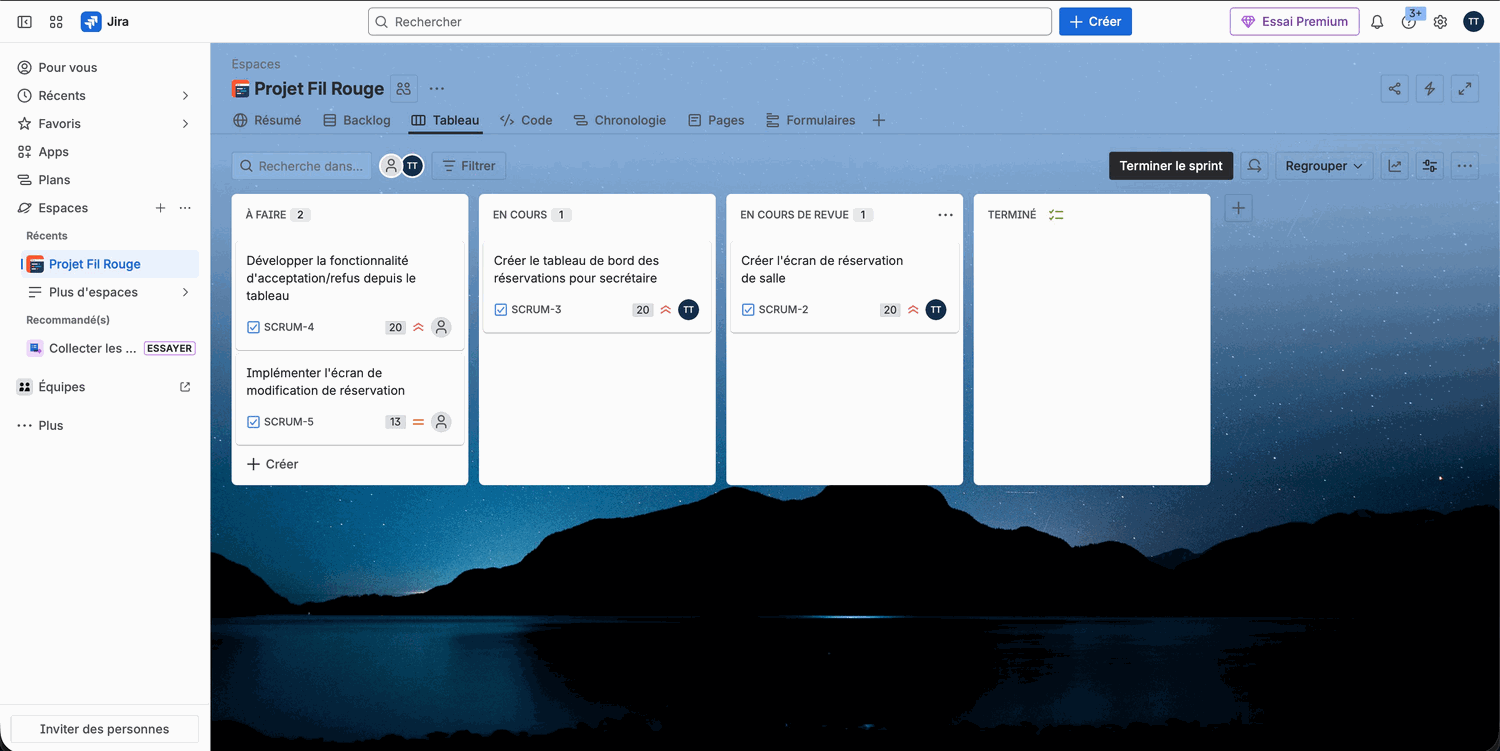
Task: Click the Jira logo
Action: [x=105, y=22]
